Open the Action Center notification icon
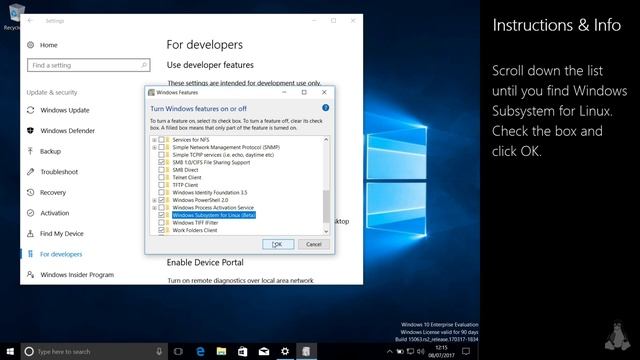This screenshot has height=360, width=640. pyautogui.click(x=466, y=351)
